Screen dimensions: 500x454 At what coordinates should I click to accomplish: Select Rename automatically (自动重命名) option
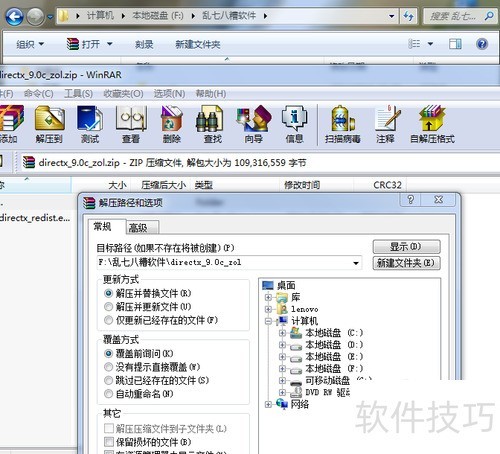click(139, 394)
